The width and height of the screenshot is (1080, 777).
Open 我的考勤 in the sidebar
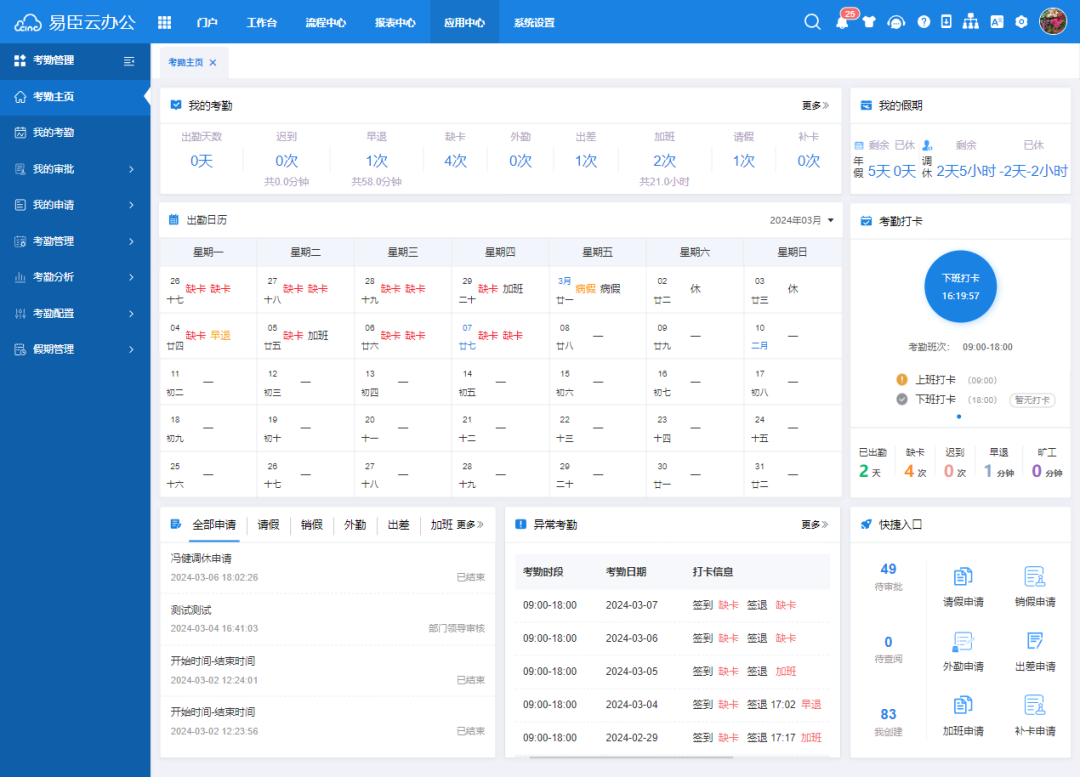tap(75, 132)
